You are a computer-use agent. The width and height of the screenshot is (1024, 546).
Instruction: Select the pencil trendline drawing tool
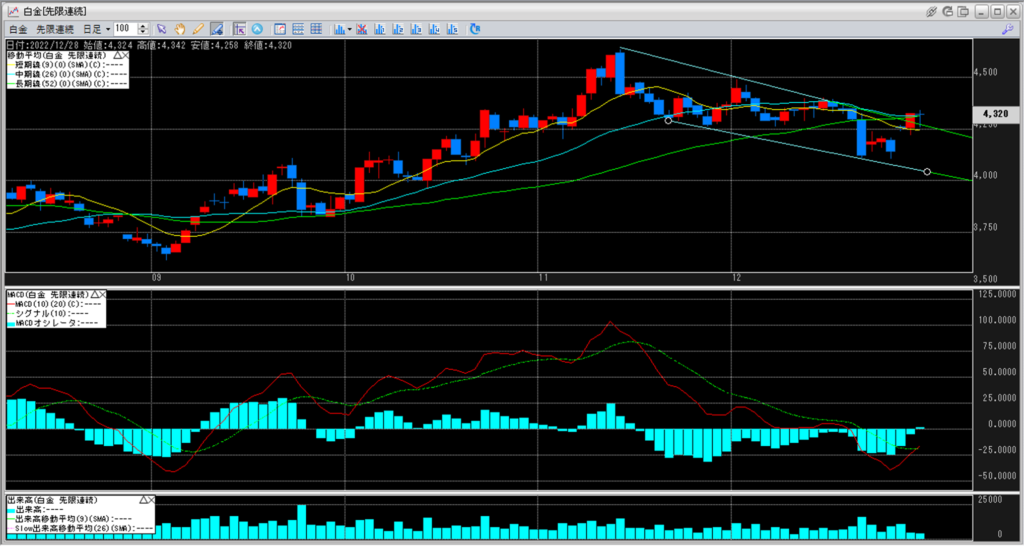click(x=198, y=29)
